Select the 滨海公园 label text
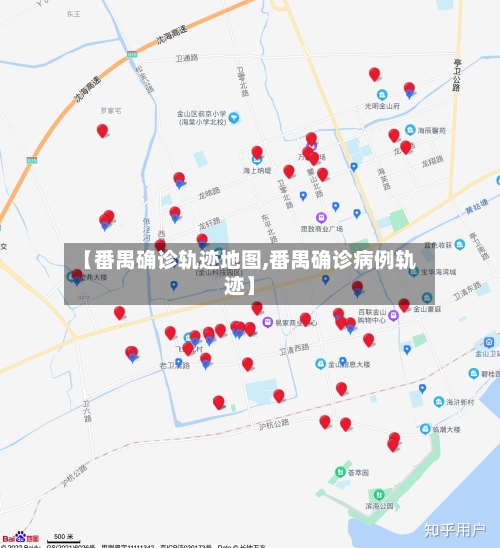Image resolution: width=500 pixels, height=548 pixels. coord(379,506)
